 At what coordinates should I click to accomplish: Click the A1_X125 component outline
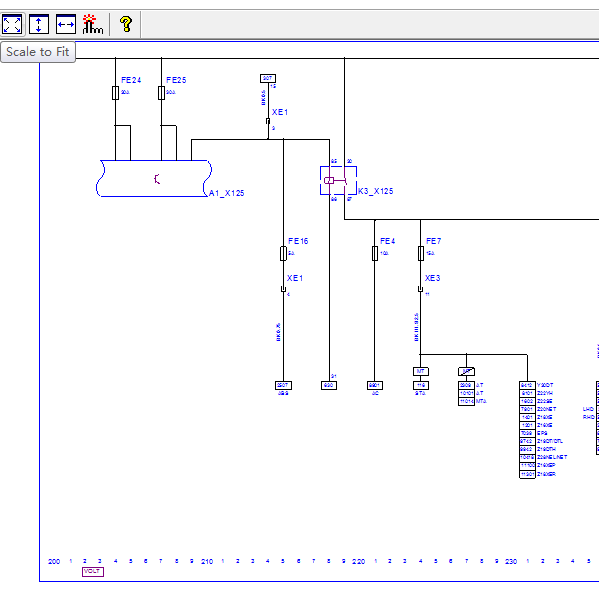pos(154,178)
